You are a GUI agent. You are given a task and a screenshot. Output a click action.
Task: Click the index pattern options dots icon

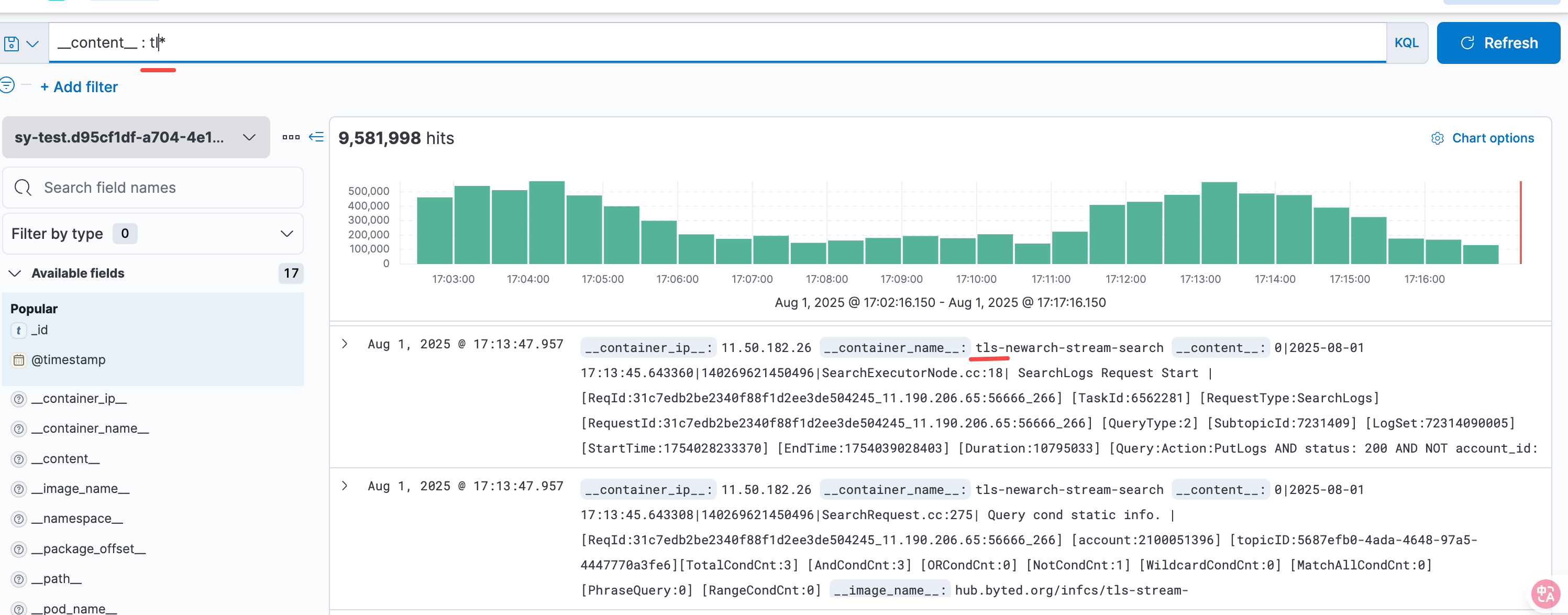291,137
